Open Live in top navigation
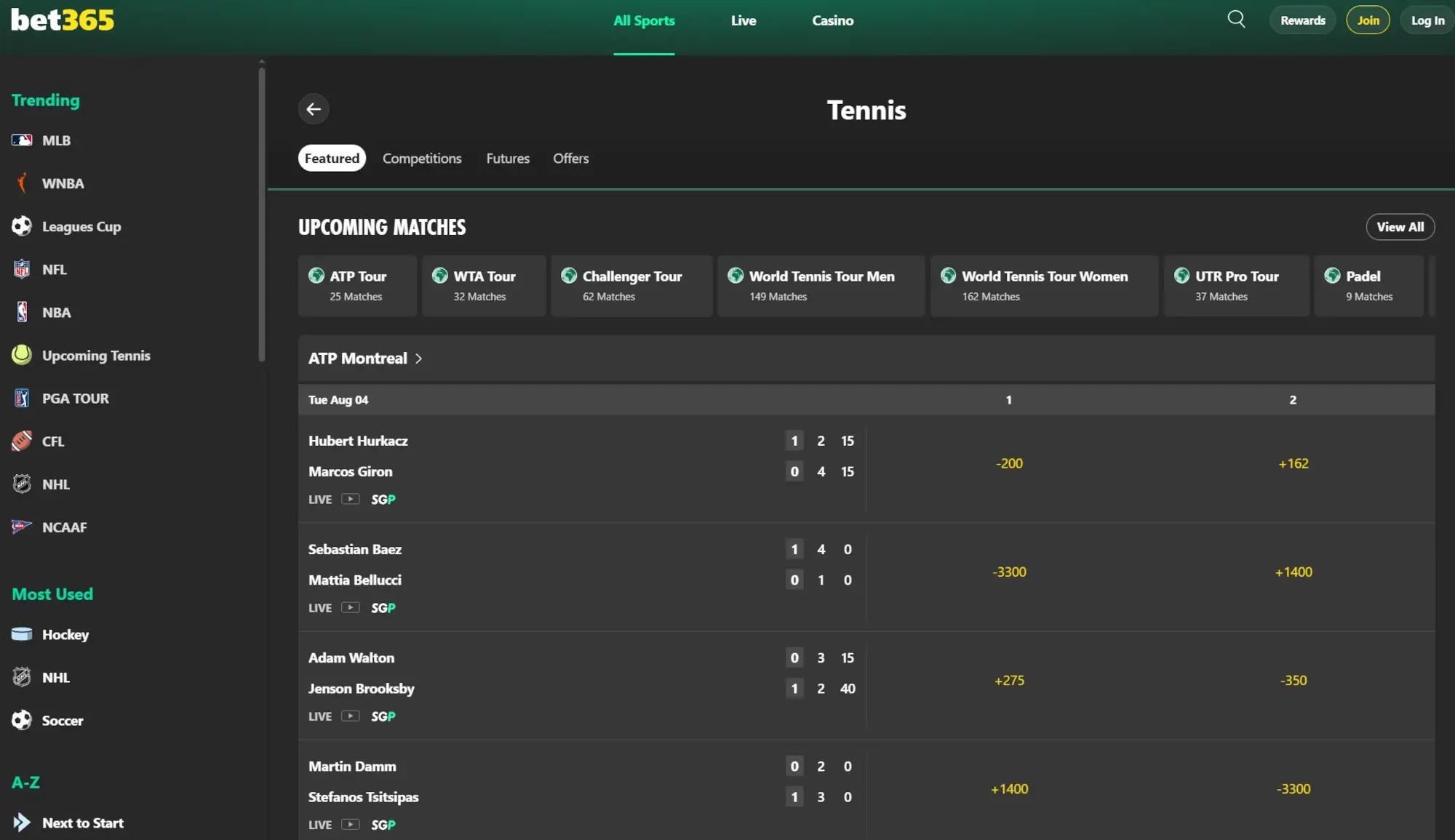This screenshot has width=1455, height=840. coord(744,20)
